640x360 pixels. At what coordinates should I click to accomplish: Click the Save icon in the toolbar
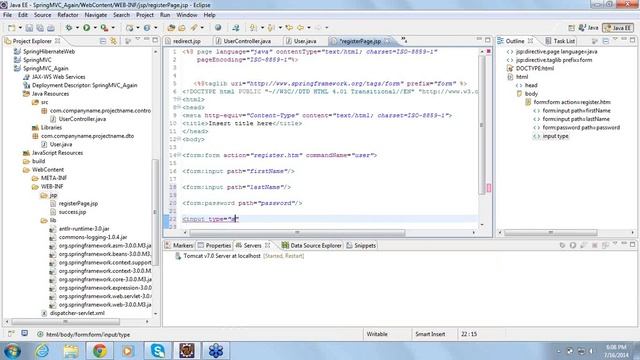coord(29,28)
